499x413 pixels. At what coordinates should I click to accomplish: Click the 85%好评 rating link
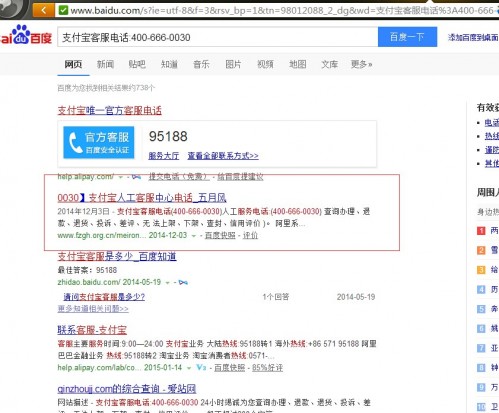click(x=268, y=368)
